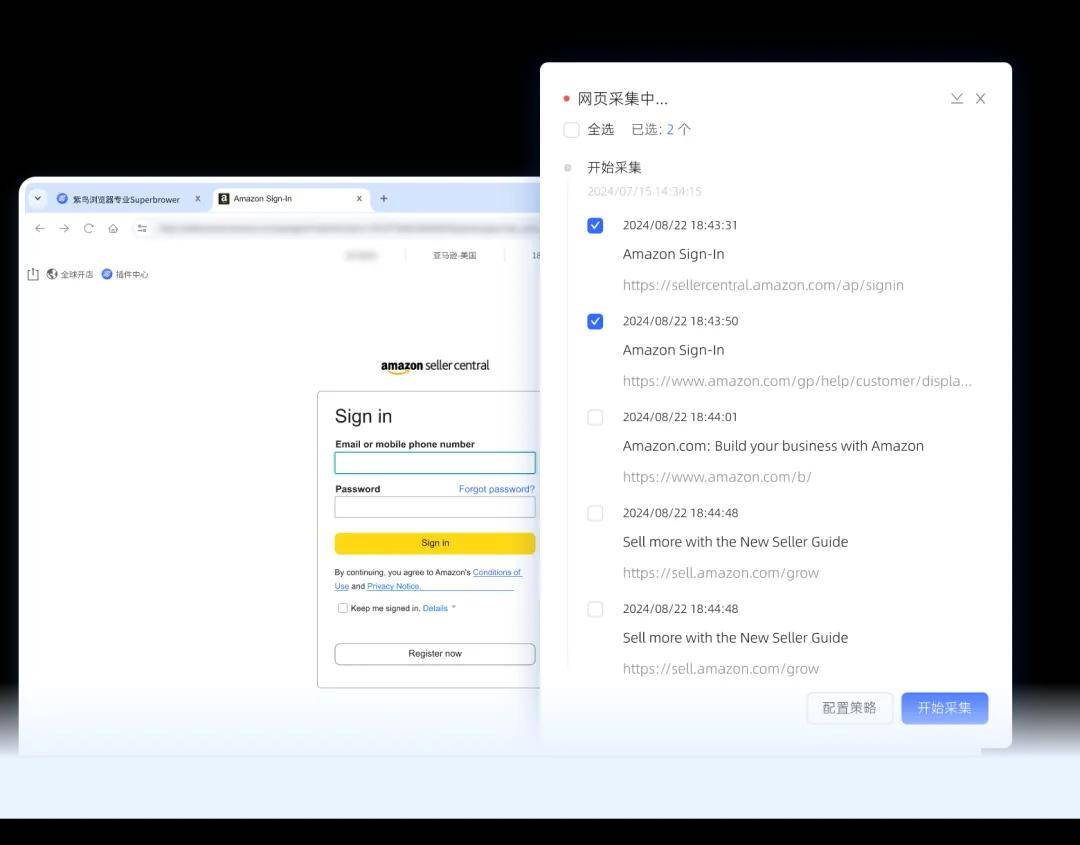Image resolution: width=1080 pixels, height=845 pixels.
Task: Switch to the Amazon Sign-In tab
Action: pos(291,198)
